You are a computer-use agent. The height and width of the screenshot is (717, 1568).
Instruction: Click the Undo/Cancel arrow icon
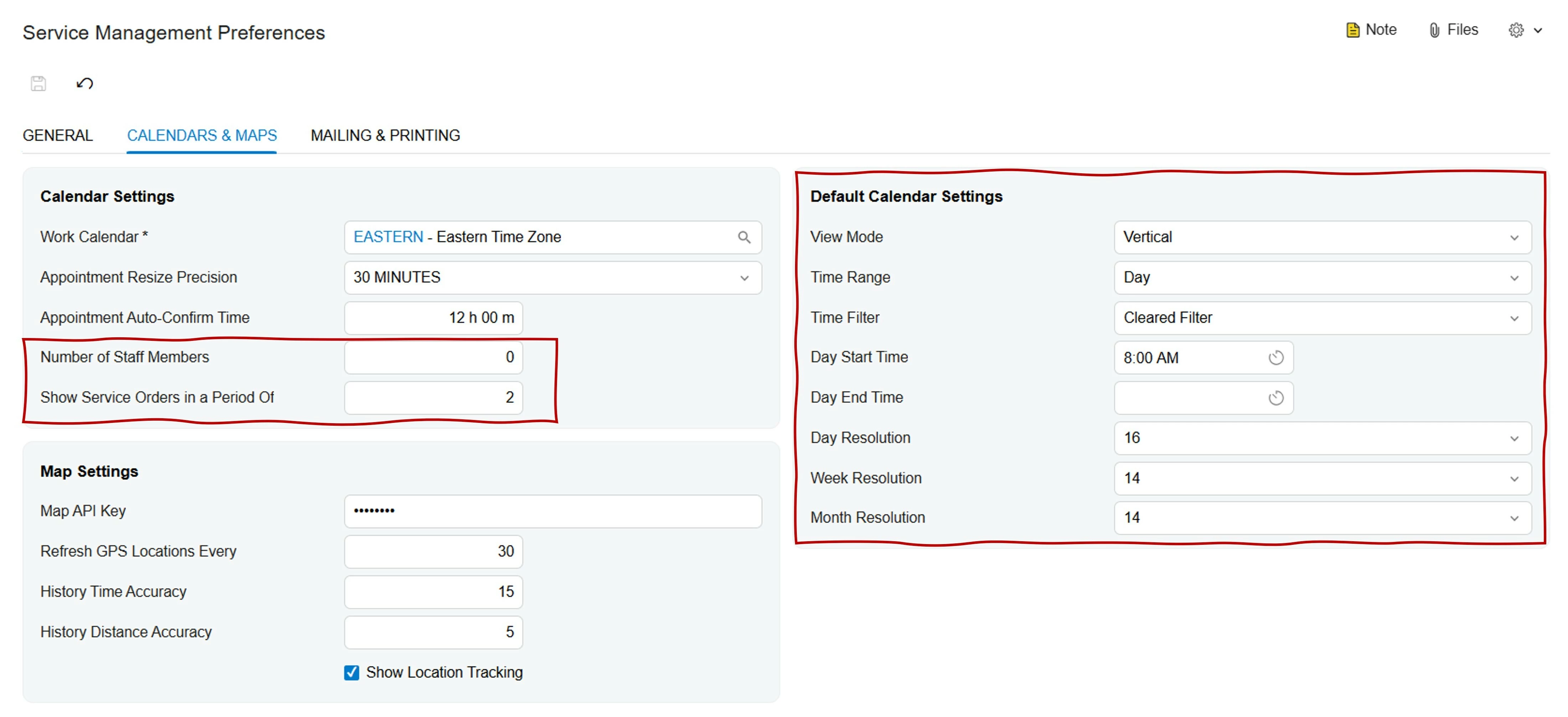coord(84,83)
